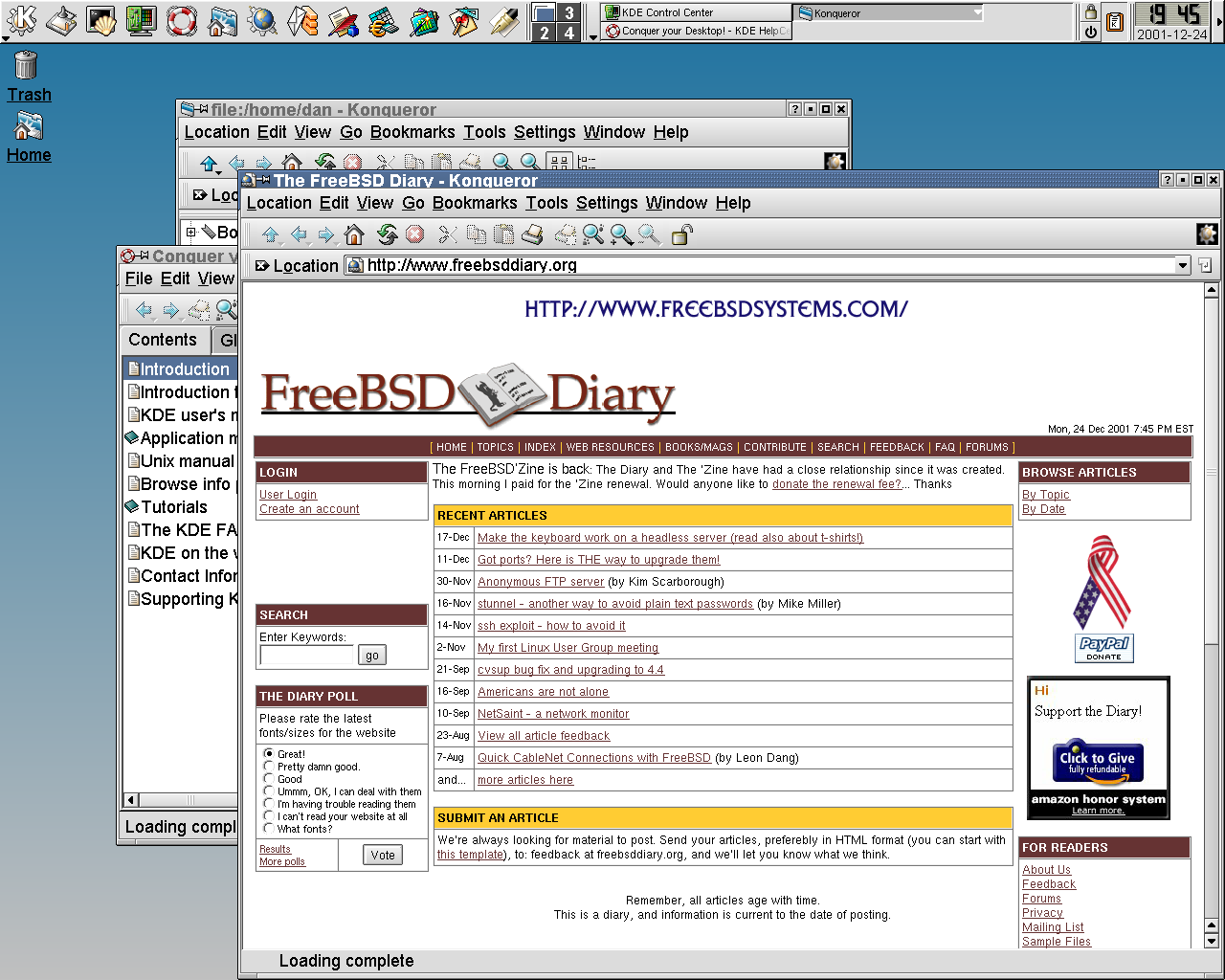This screenshot has height=980, width=1225.
Task: Select 'I can't read your website at all'
Action: (269, 816)
